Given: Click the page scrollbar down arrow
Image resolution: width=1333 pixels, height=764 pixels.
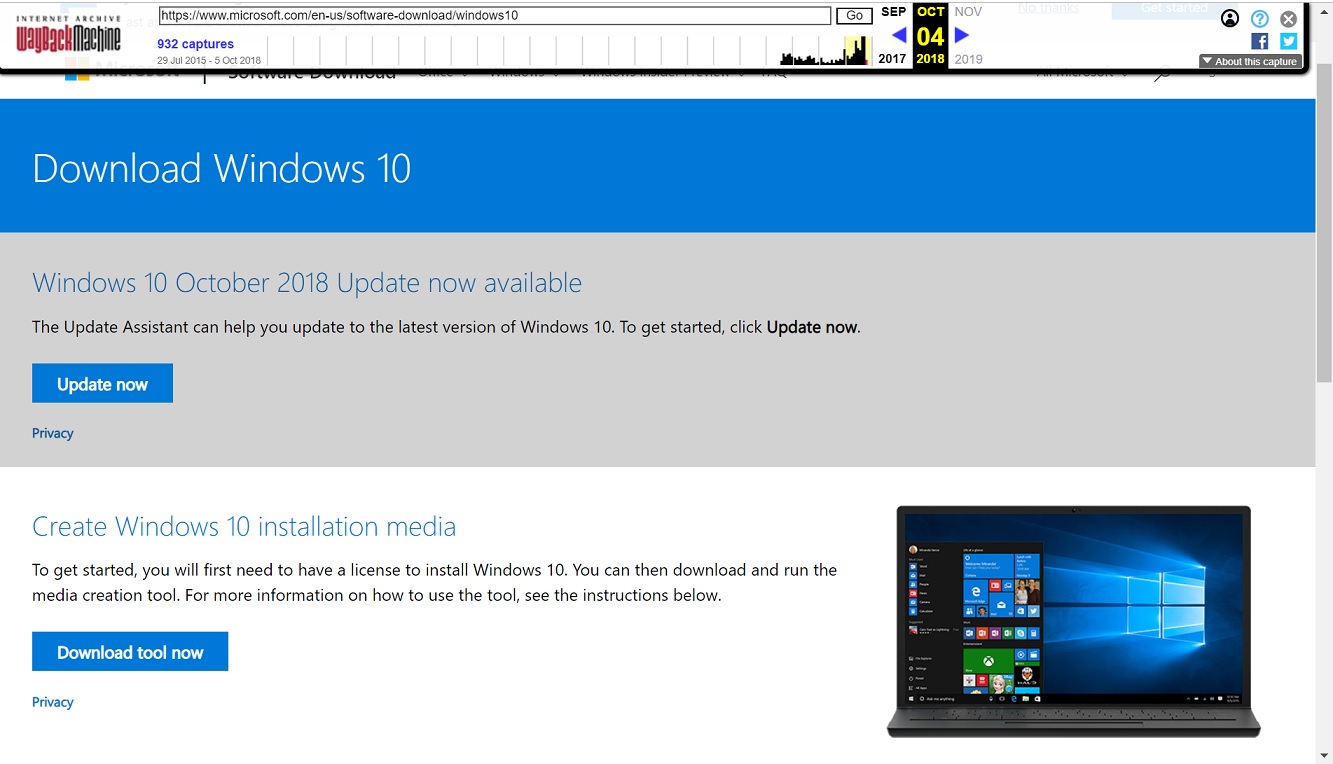Looking at the screenshot, I should pyautogui.click(x=1324, y=755).
